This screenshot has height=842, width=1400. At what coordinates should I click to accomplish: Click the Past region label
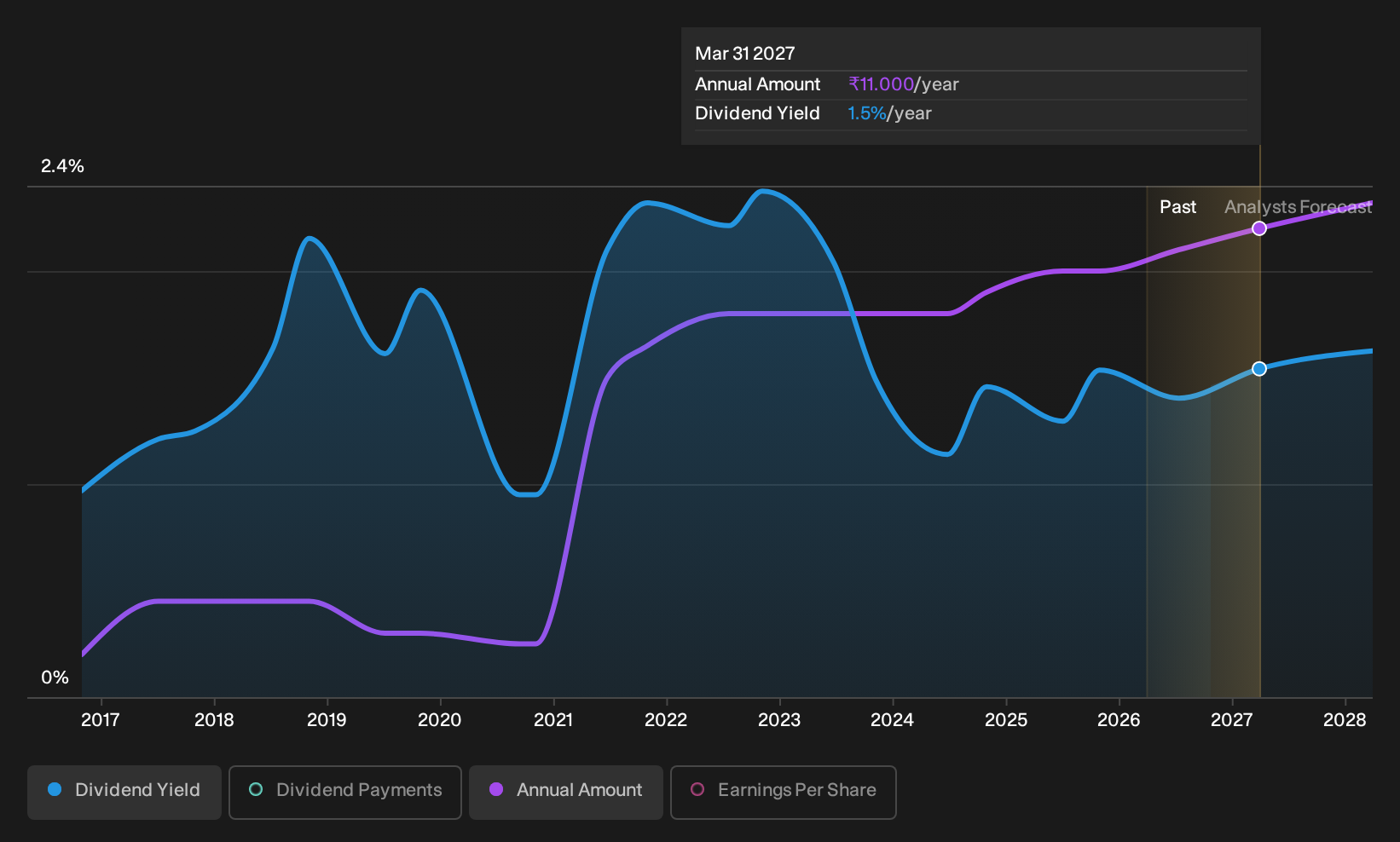(1178, 207)
